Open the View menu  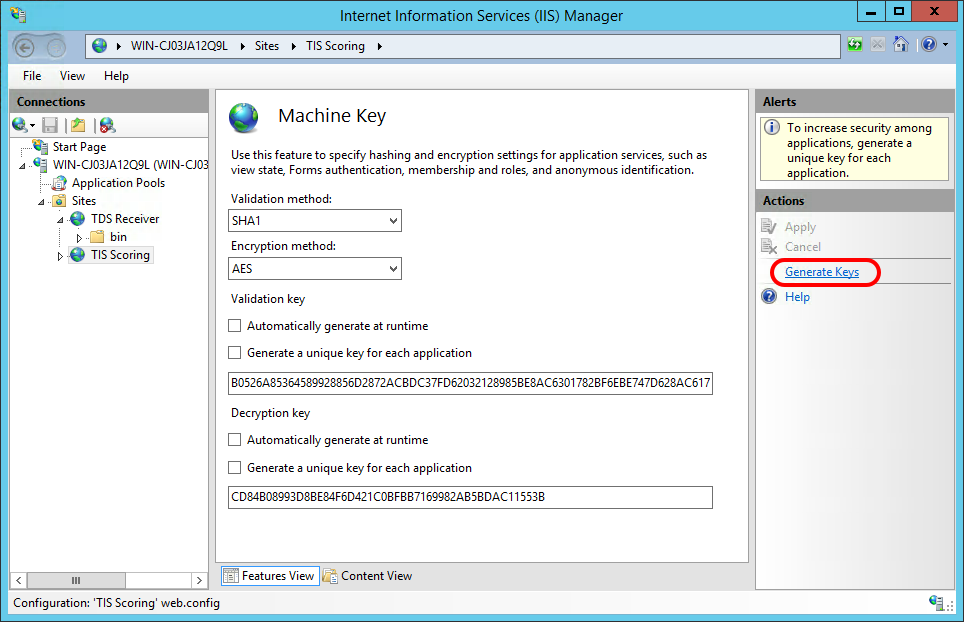72,76
